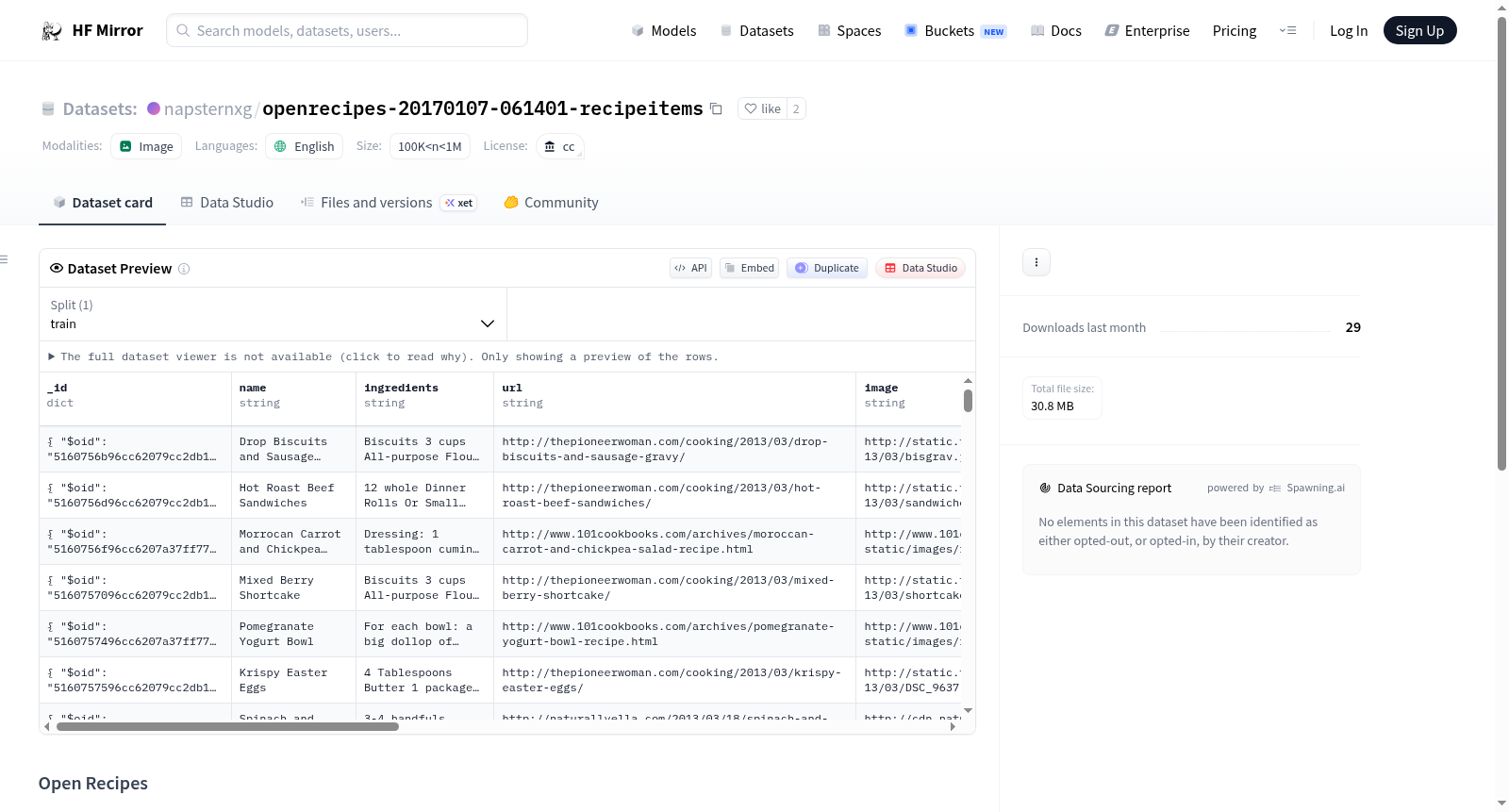Open the Community tab

click(x=551, y=203)
